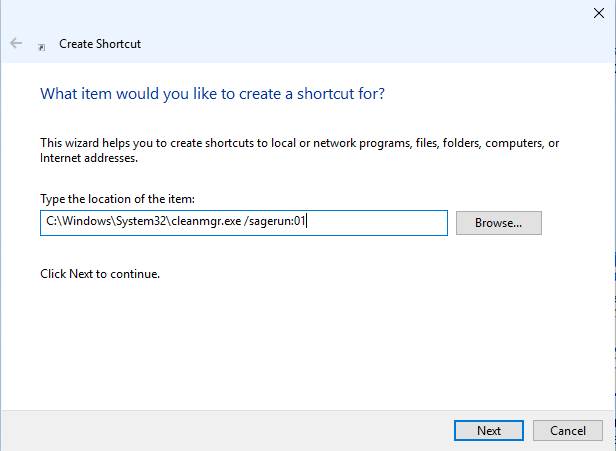
Task: Close the Create Shortcut dialog
Action: [x=599, y=13]
